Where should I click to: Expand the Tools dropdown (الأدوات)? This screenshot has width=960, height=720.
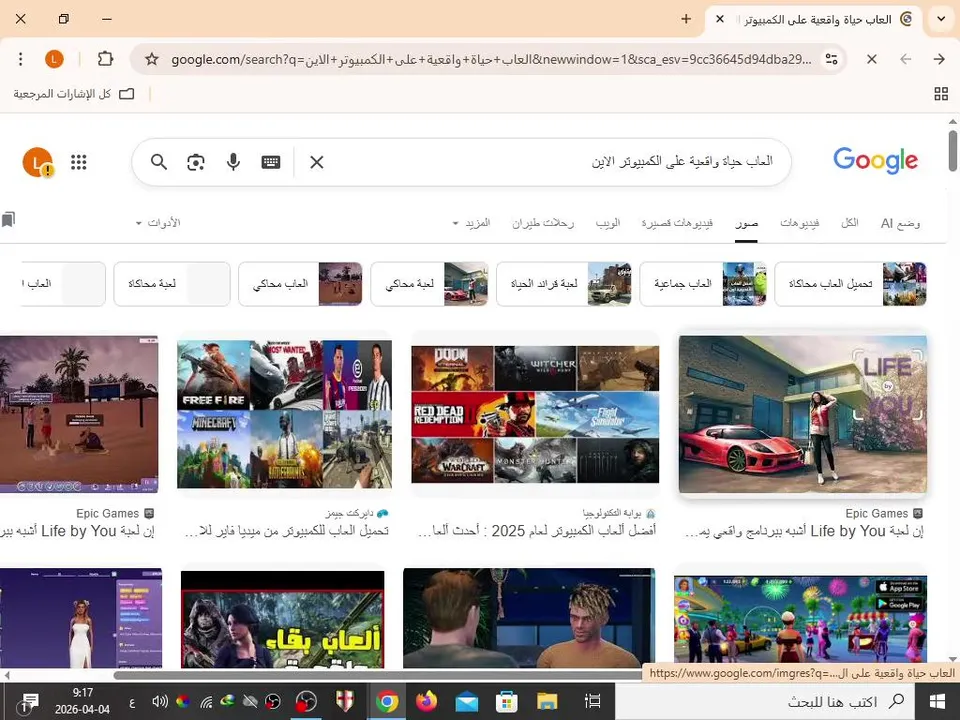(158, 223)
